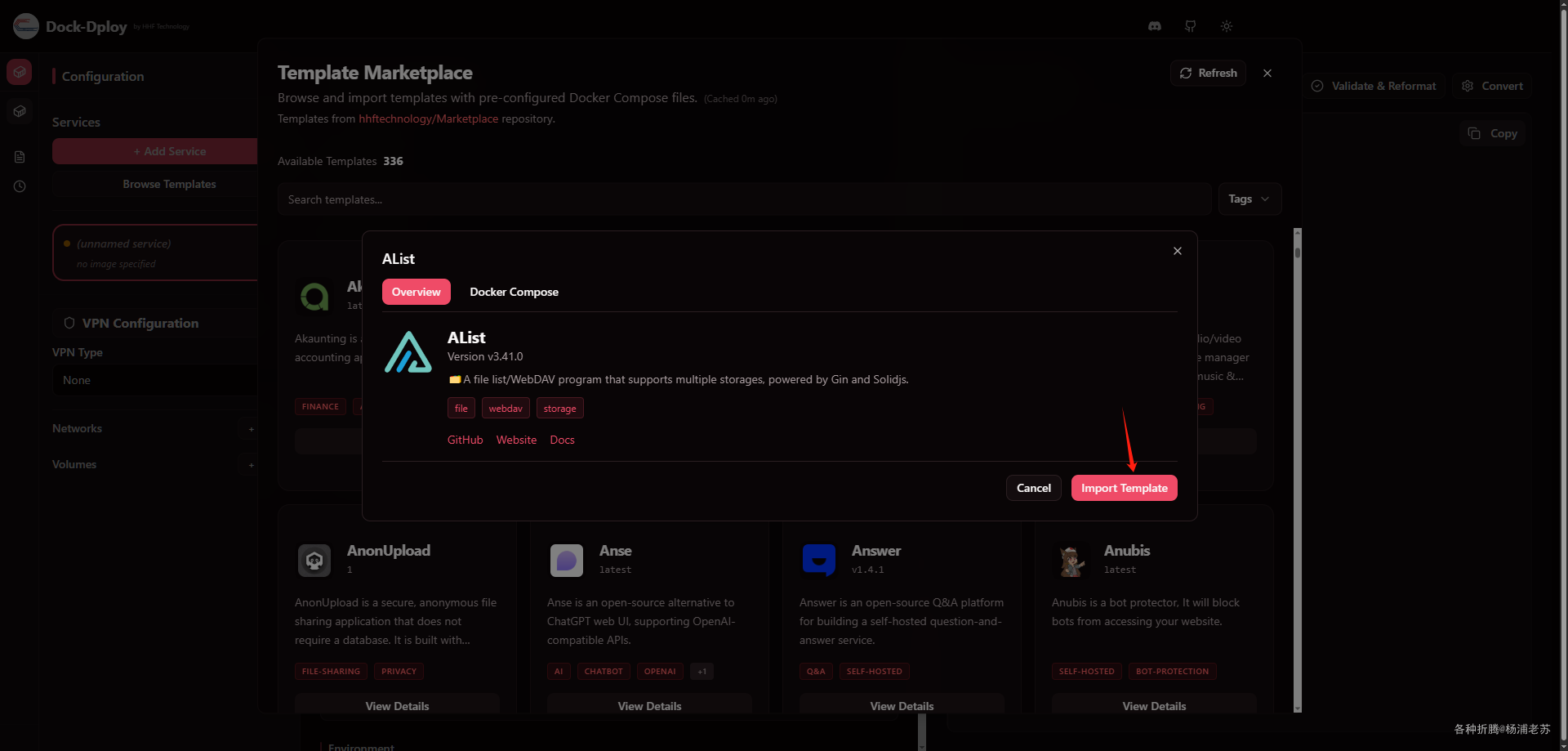
Task: Close the Template Marketplace panel
Action: click(x=1267, y=73)
